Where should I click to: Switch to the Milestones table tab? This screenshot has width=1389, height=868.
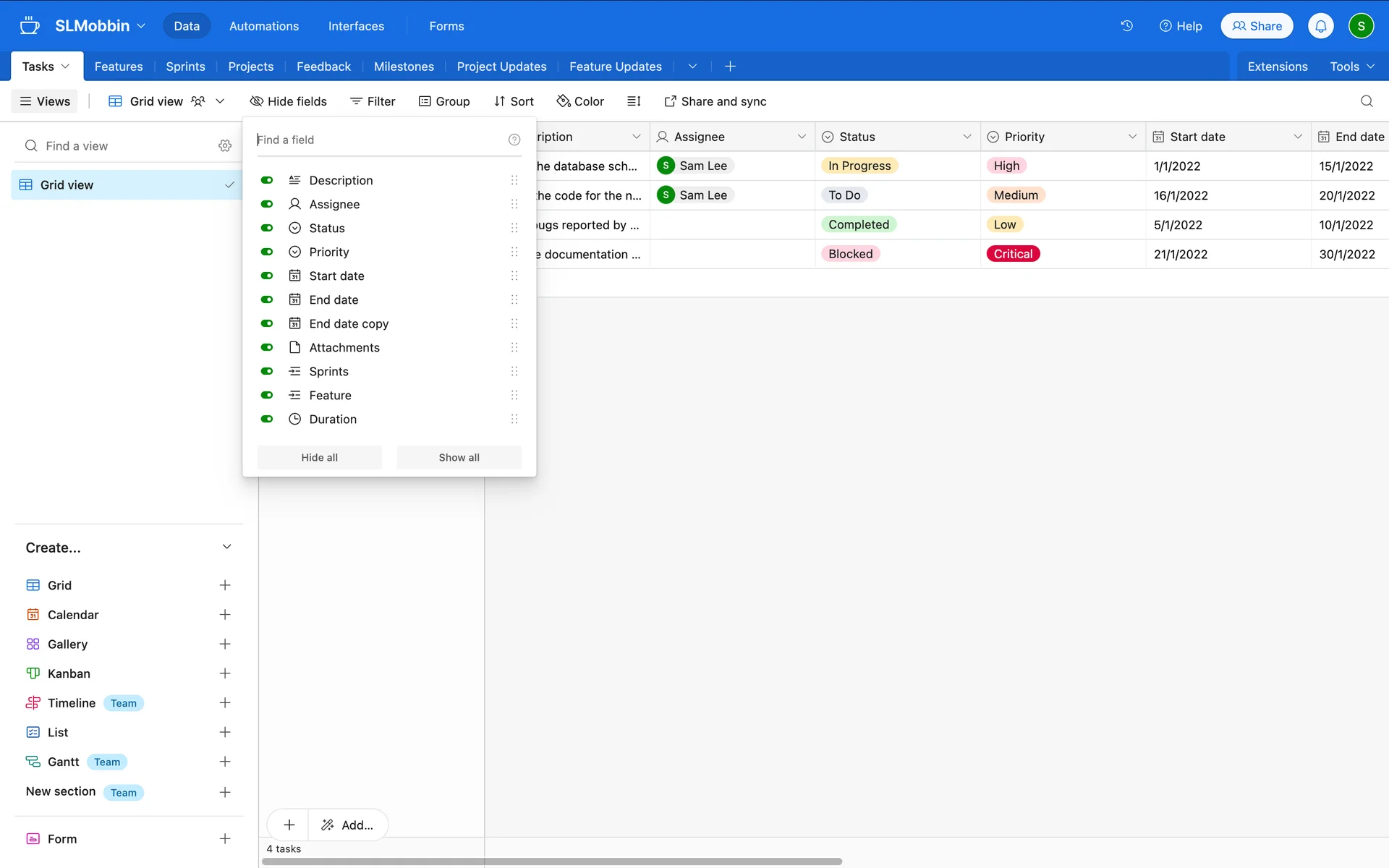[404, 67]
